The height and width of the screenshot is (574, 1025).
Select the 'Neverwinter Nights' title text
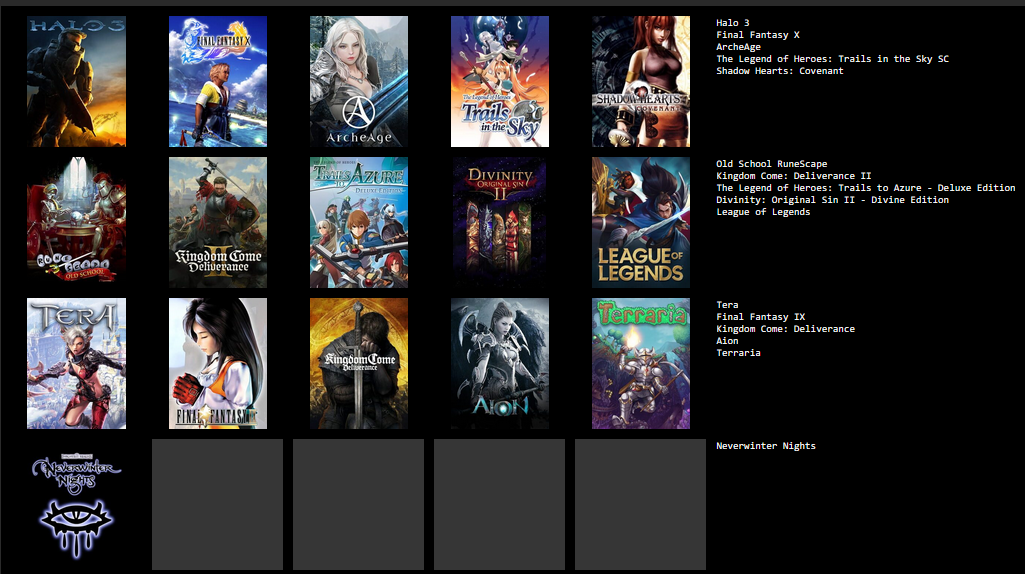[765, 446]
